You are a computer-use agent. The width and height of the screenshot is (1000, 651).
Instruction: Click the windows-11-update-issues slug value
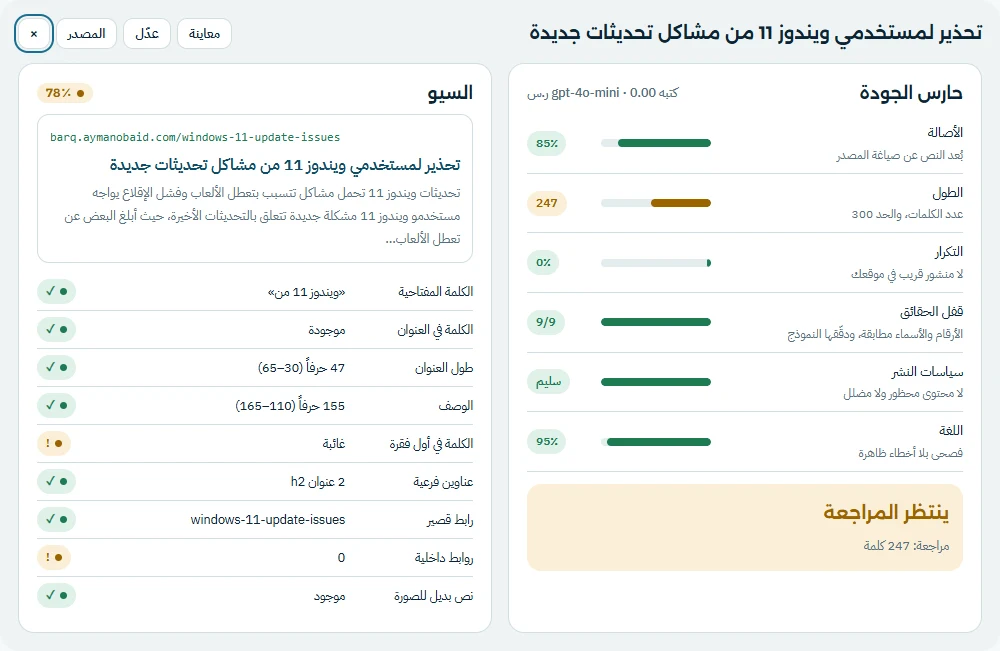click(x=268, y=520)
